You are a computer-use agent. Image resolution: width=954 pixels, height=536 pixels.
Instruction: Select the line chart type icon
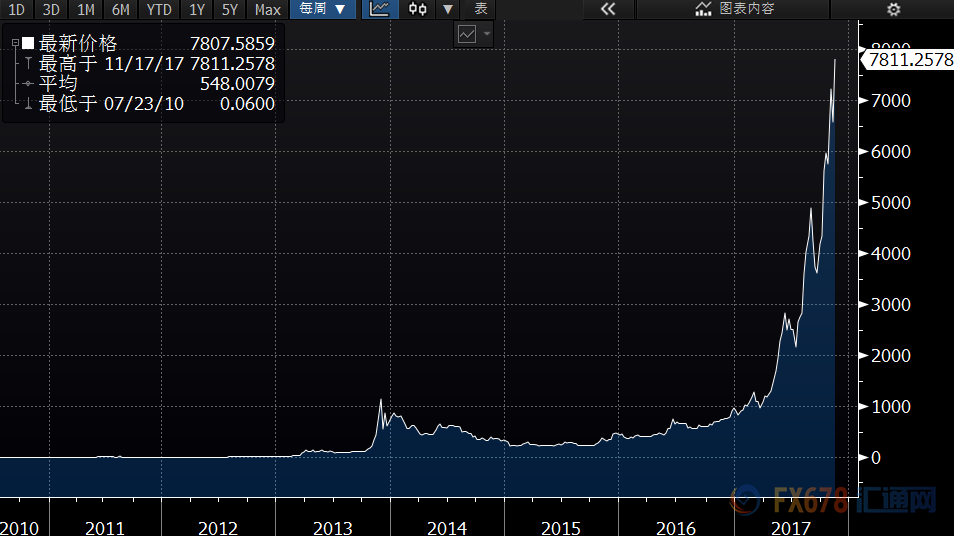click(x=379, y=9)
